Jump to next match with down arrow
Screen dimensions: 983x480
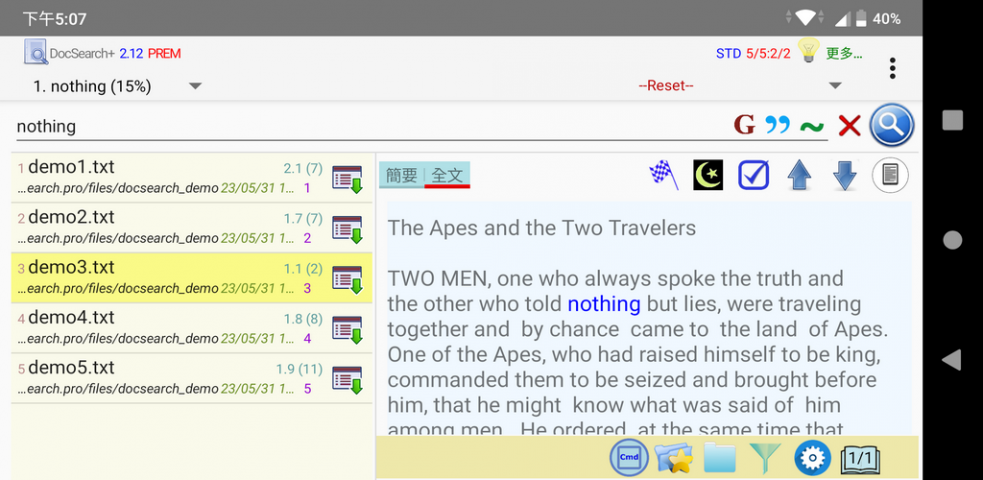click(x=845, y=175)
